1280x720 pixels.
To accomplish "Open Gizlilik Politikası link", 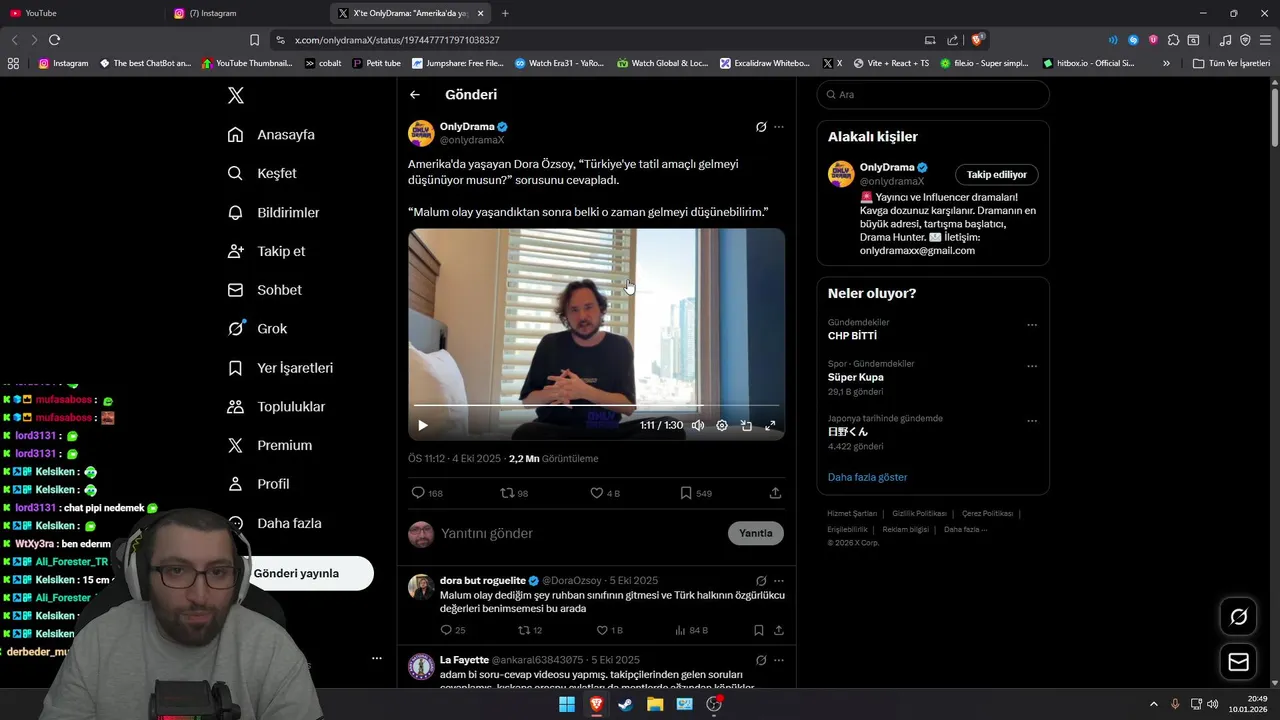I will (919, 513).
